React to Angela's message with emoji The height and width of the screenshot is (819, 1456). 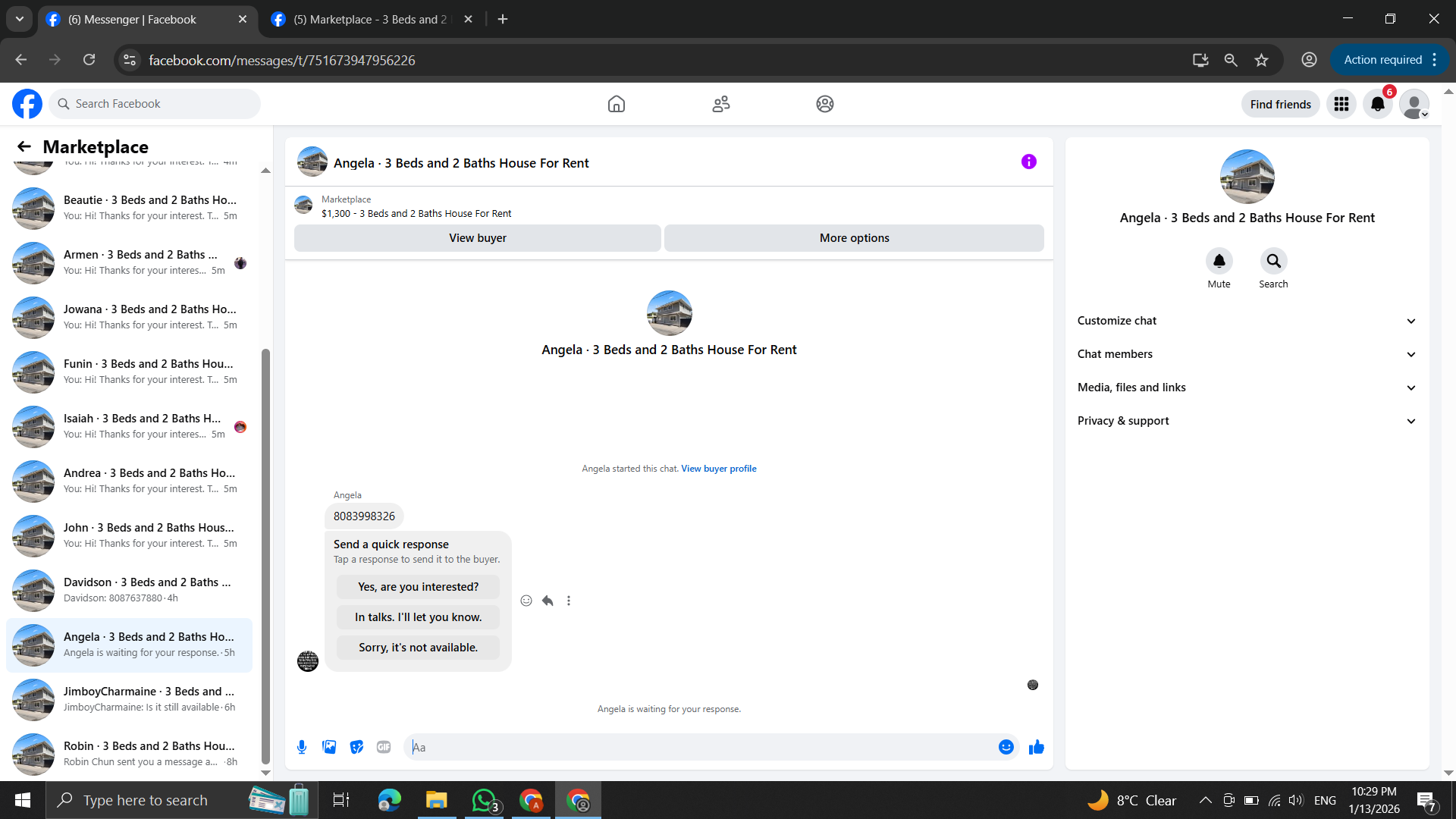tap(526, 601)
